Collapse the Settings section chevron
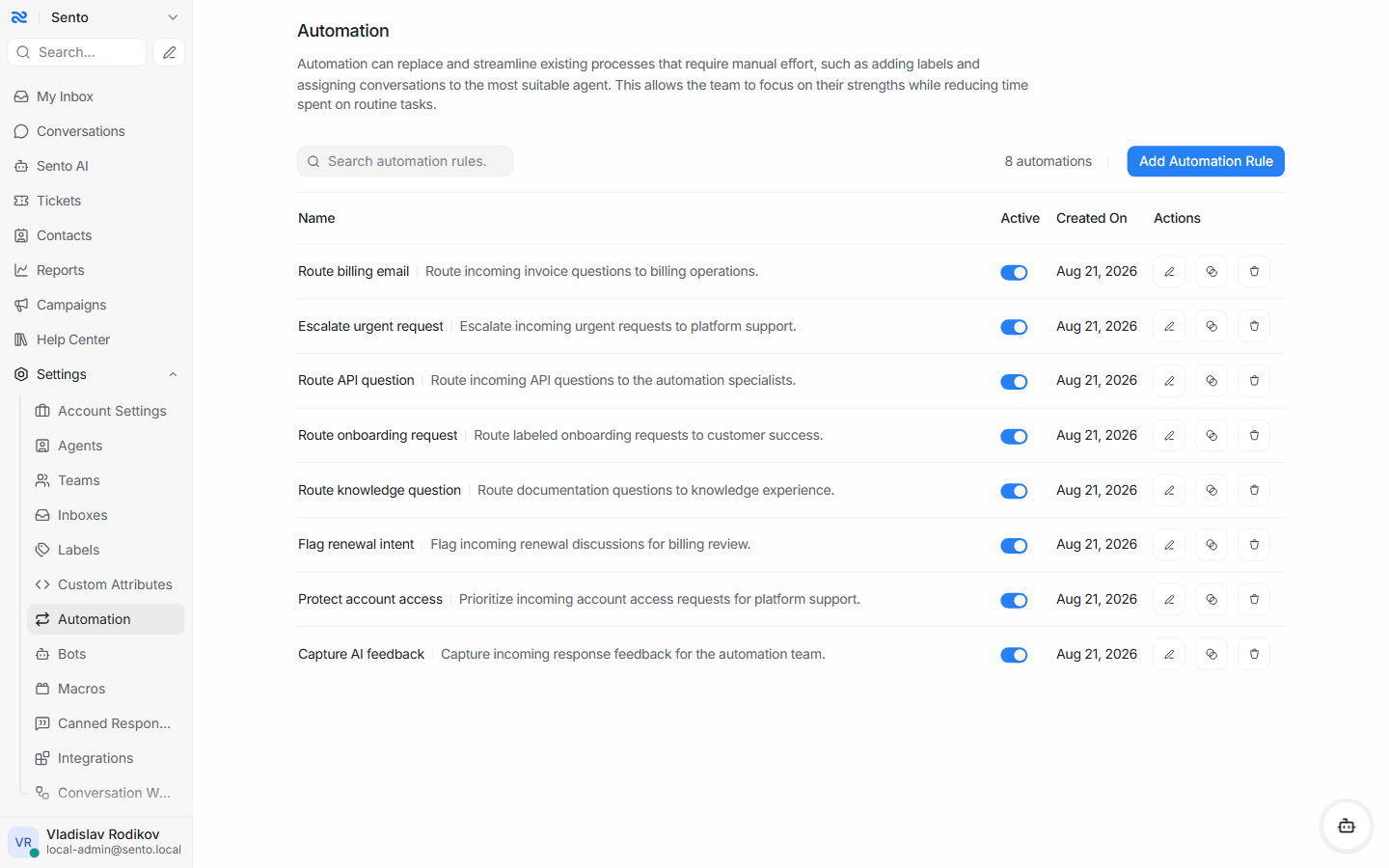Viewport: 1389px width, 868px height. coord(173,374)
